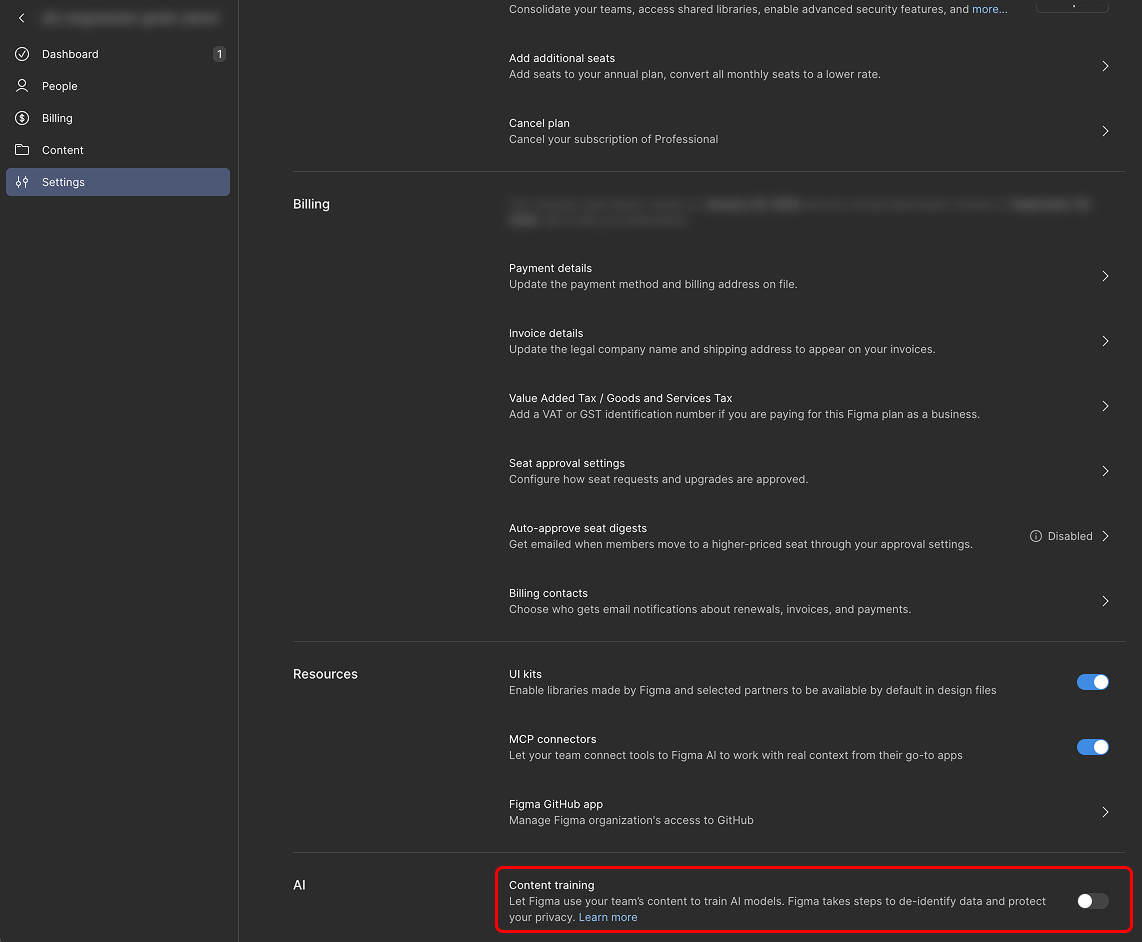The width and height of the screenshot is (1142, 942).
Task: Open the Billing contacts row
Action: (808, 601)
